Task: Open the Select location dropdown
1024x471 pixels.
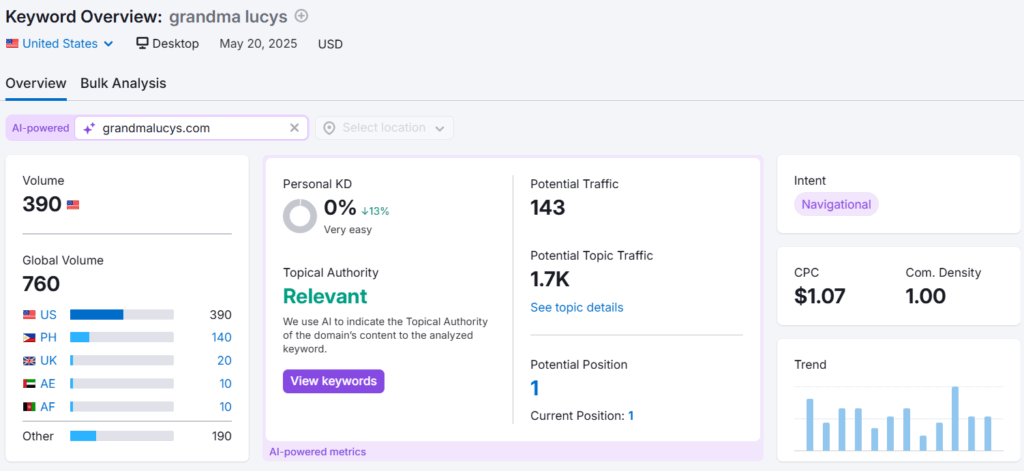Action: (384, 128)
